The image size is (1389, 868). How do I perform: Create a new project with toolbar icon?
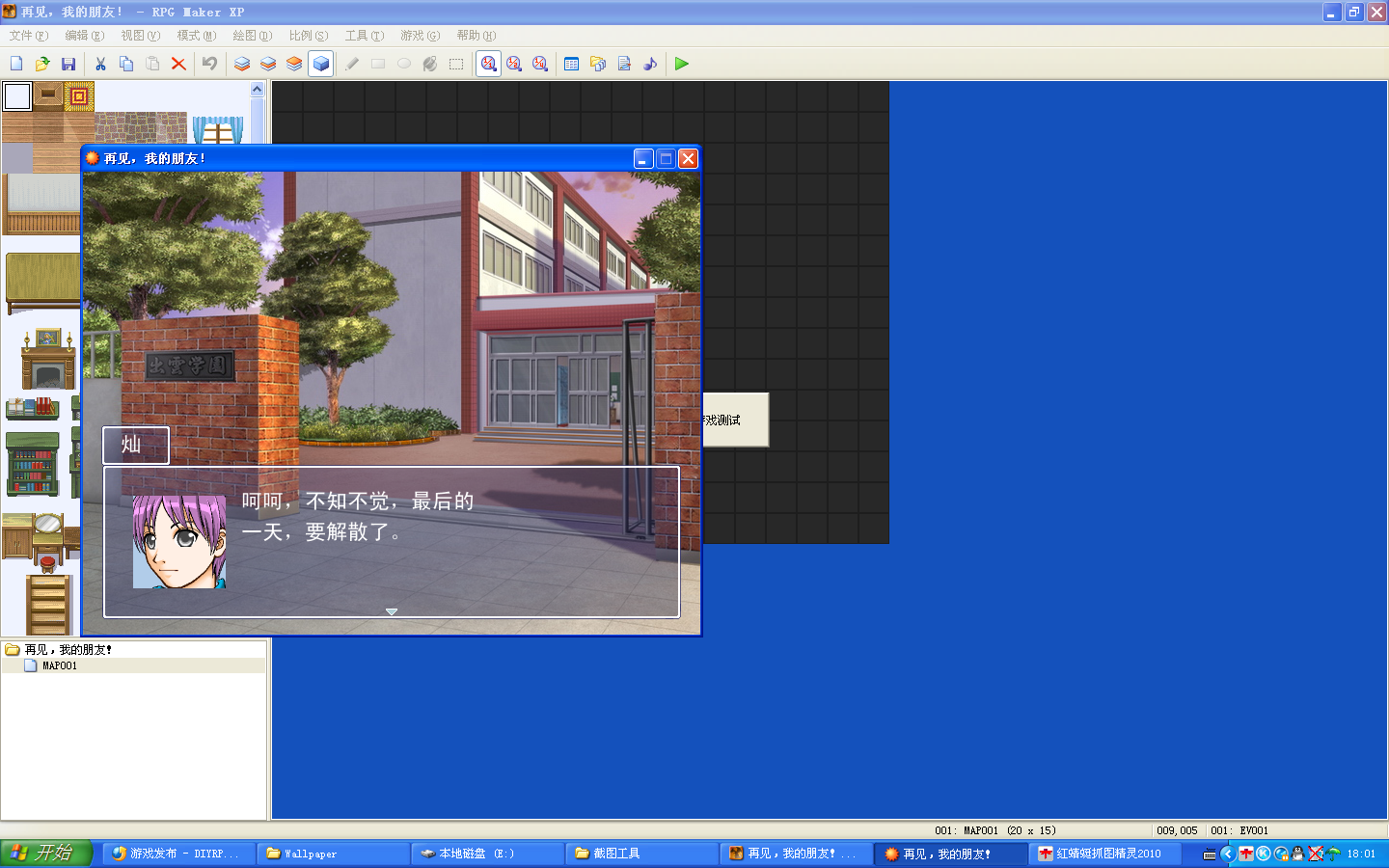(x=16, y=64)
